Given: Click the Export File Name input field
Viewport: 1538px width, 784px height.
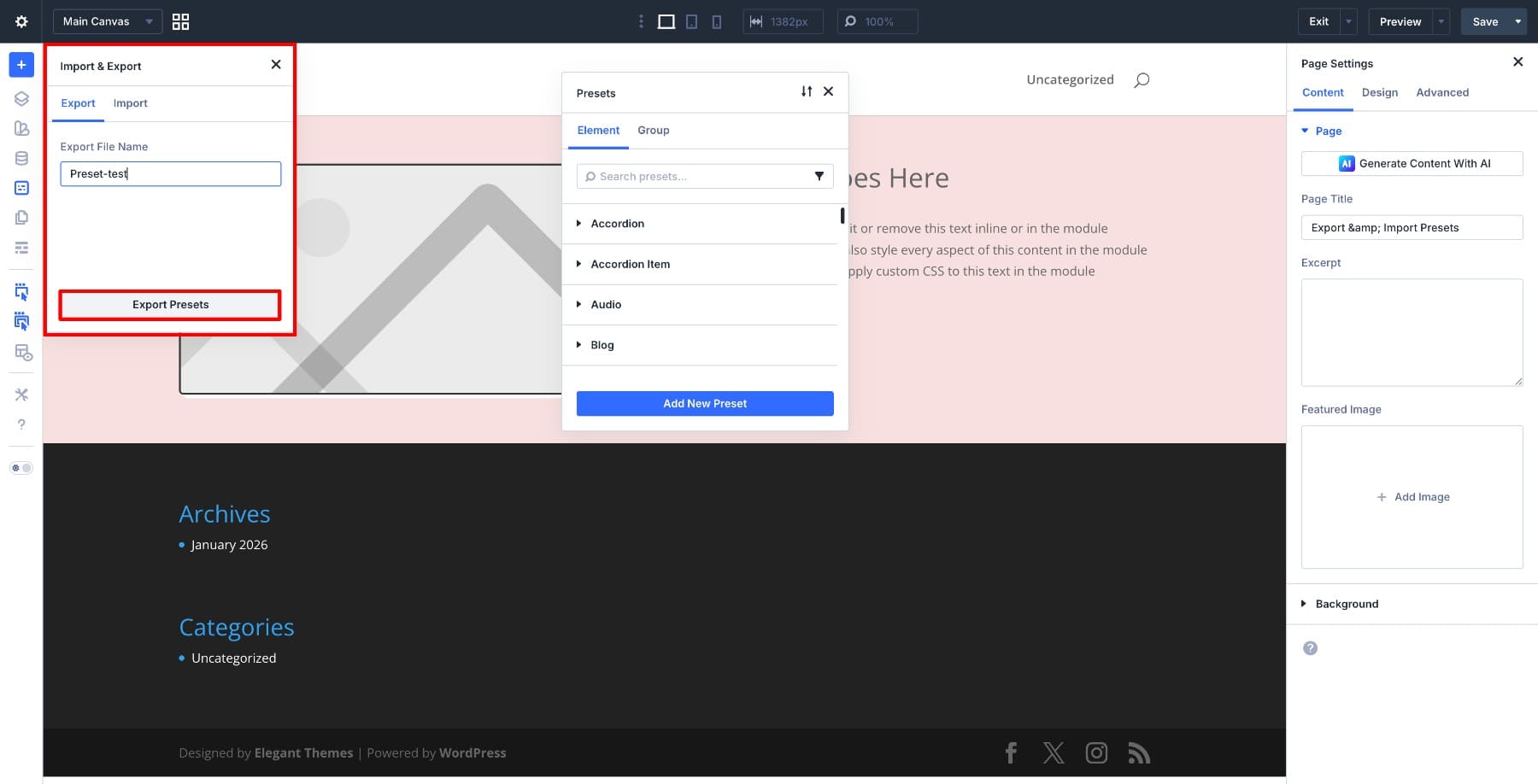Looking at the screenshot, I should (170, 174).
